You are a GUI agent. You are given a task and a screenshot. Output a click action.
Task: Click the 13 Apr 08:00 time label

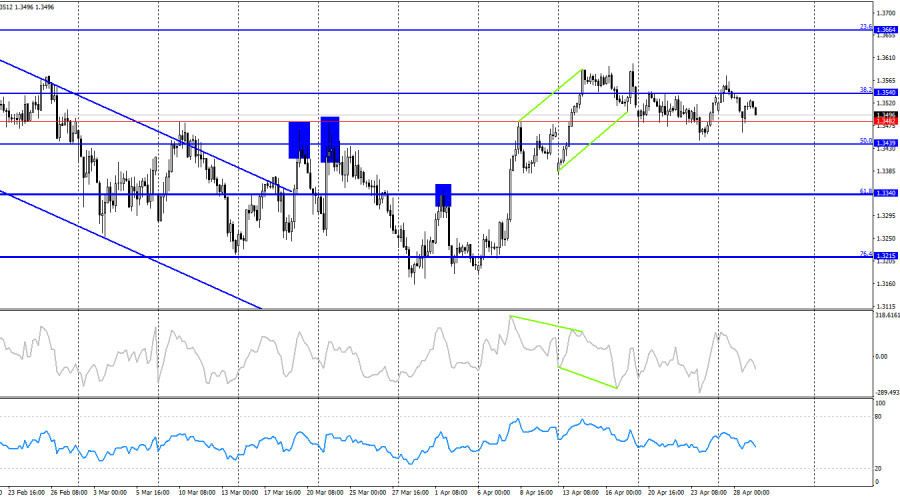coord(581,493)
